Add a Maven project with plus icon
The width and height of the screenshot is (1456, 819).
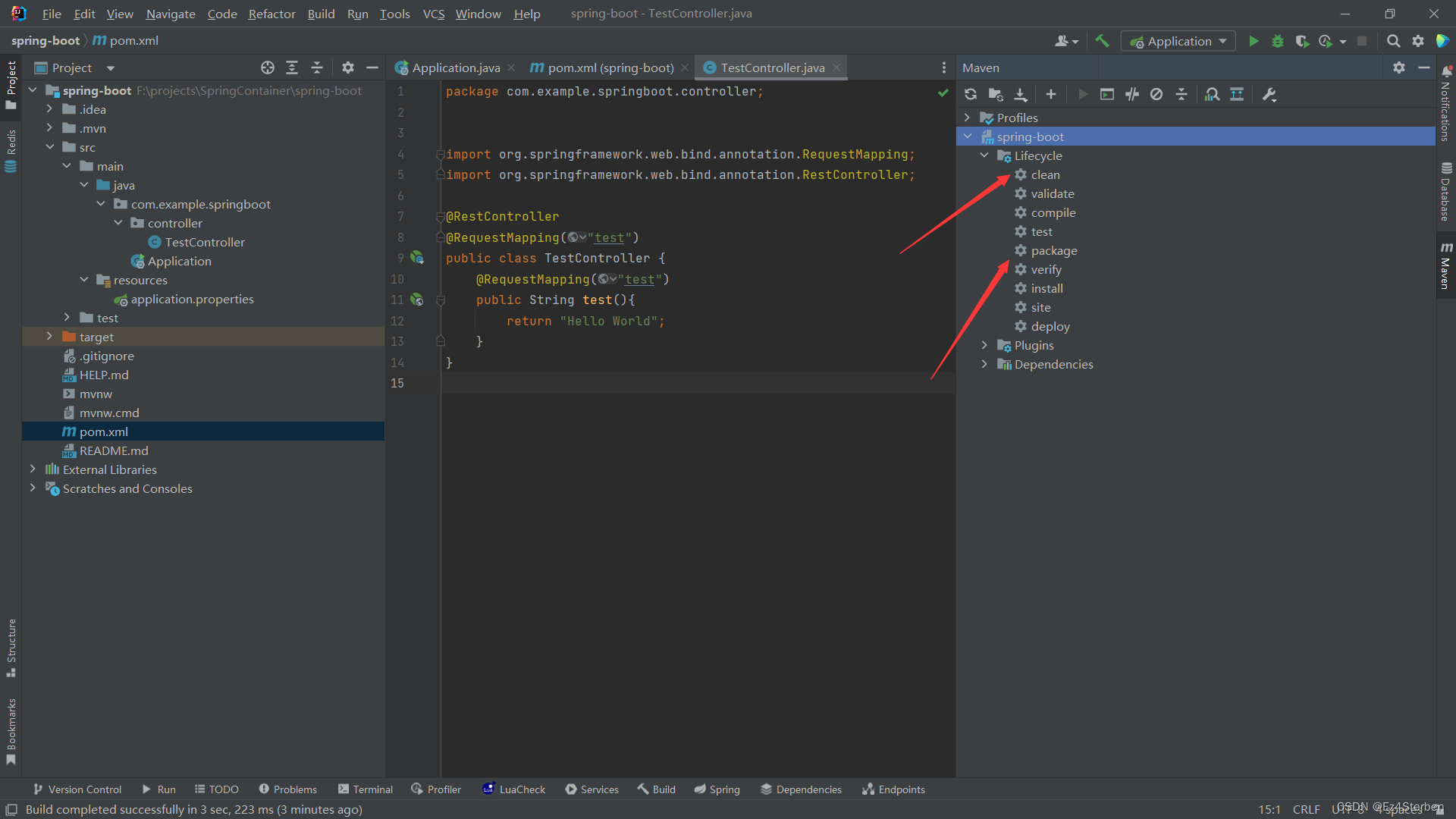(1050, 95)
